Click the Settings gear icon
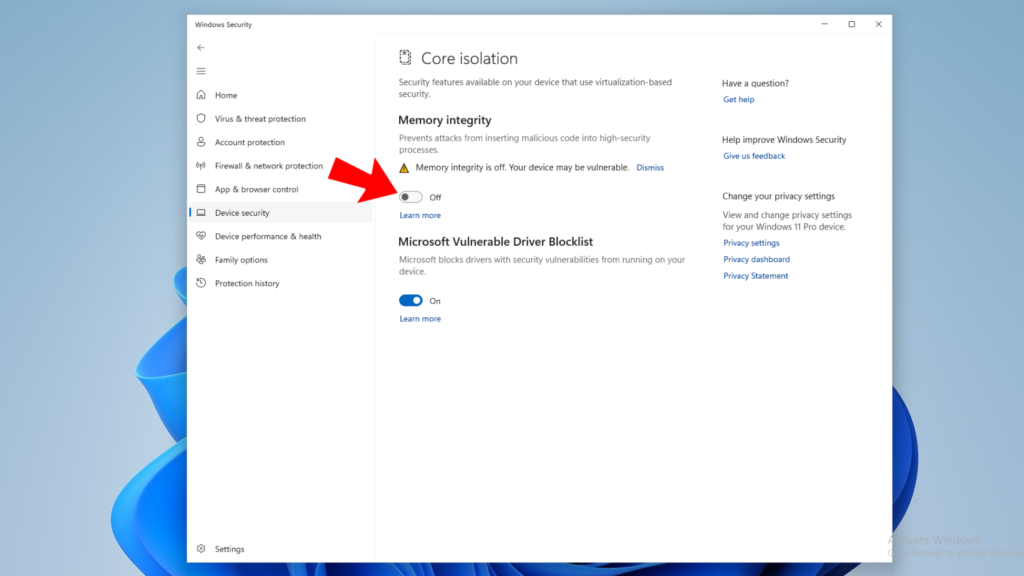 [201, 549]
